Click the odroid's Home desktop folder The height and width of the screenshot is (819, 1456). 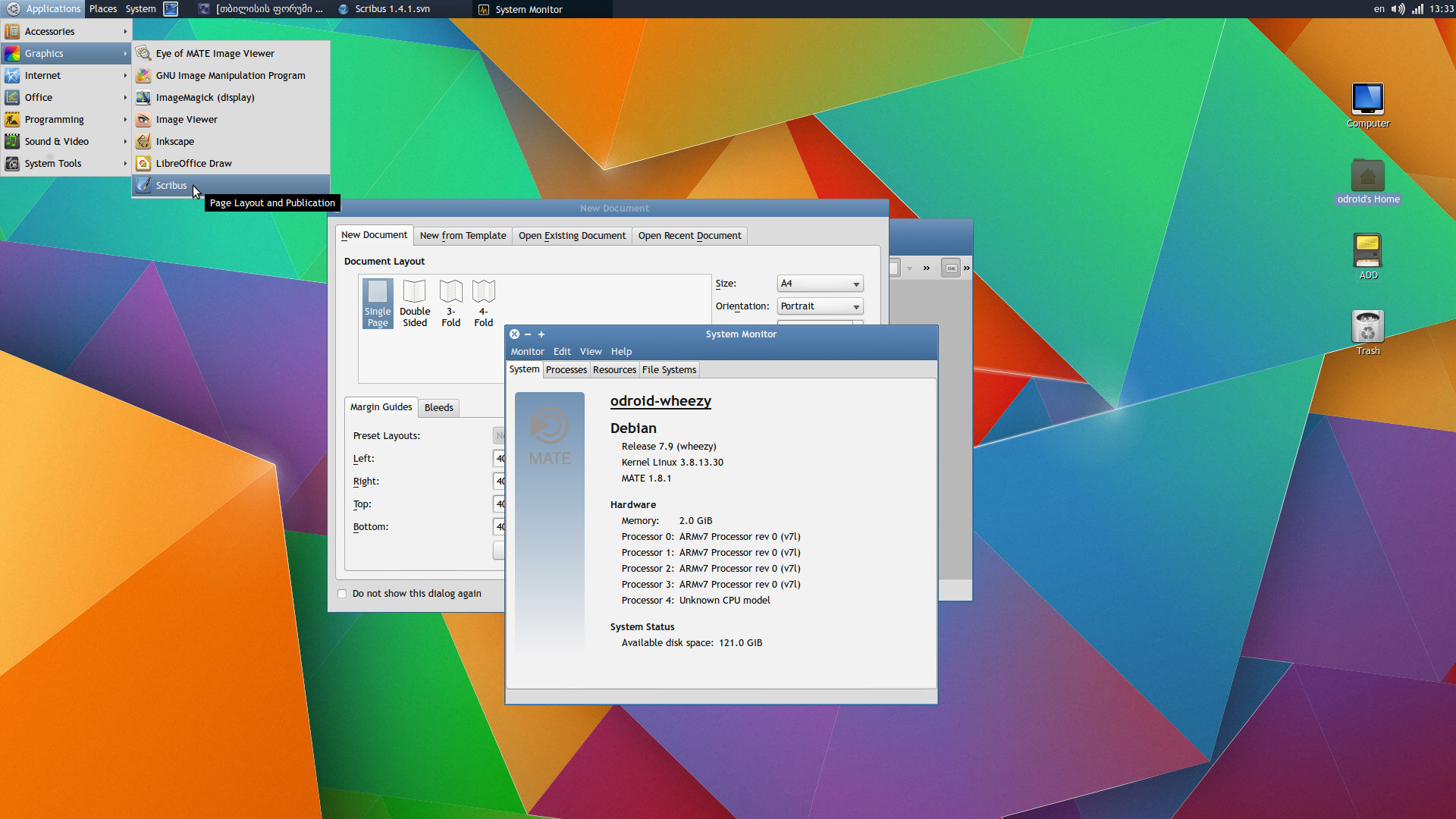click(x=1367, y=179)
